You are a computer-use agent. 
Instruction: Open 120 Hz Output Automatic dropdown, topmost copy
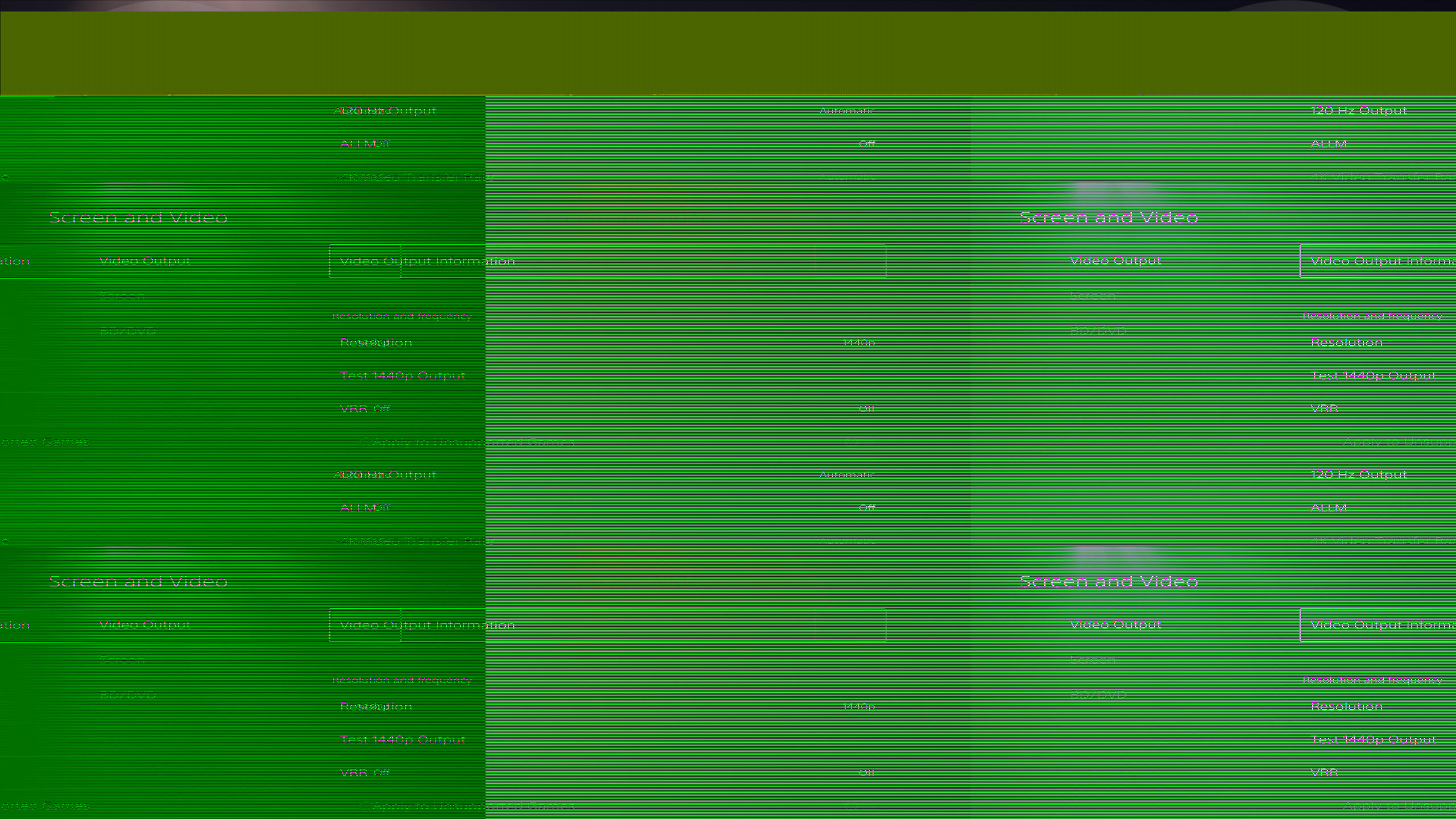(846, 111)
